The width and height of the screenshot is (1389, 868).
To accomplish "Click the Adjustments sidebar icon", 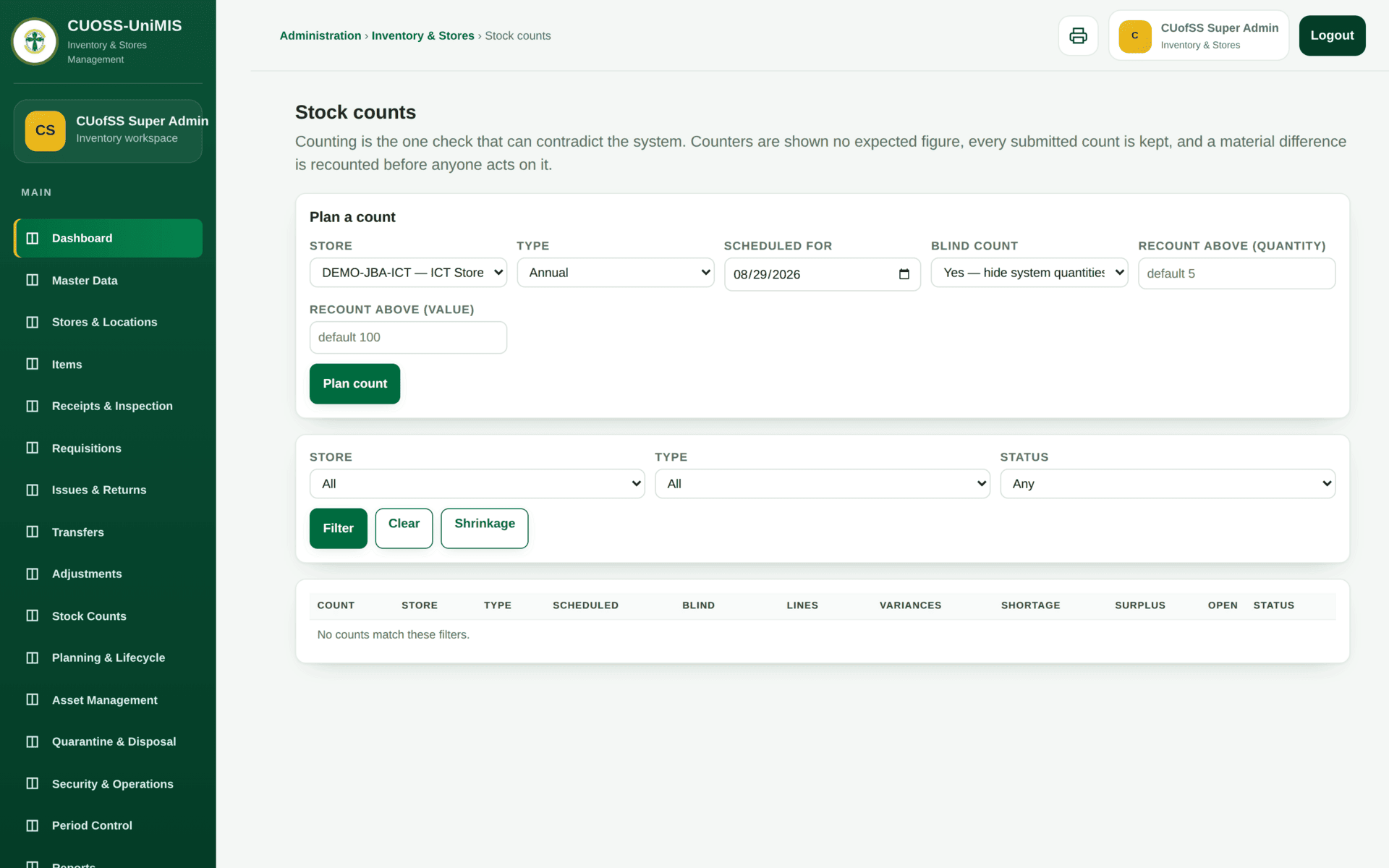I will click(x=33, y=574).
